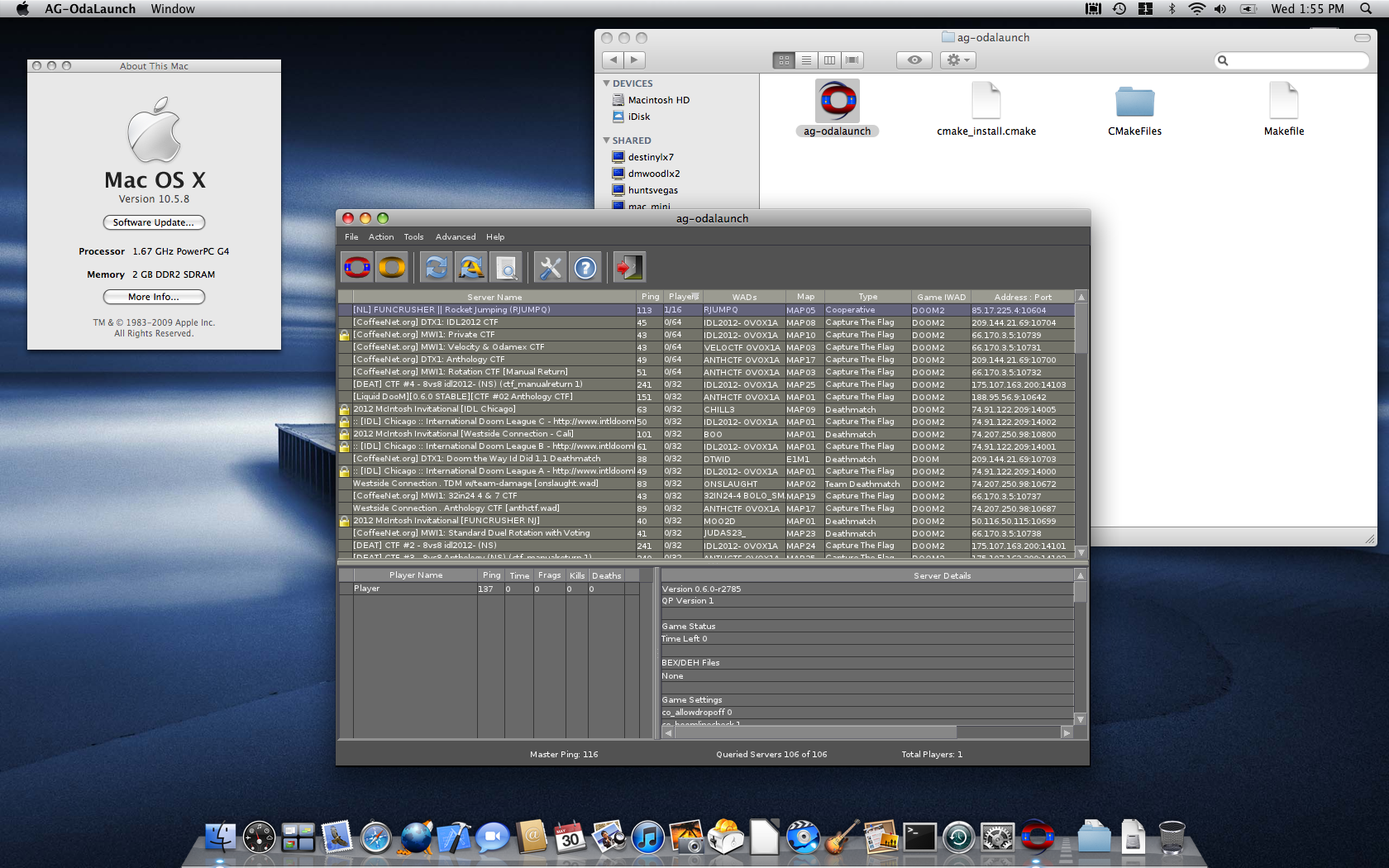Viewport: 1389px width, 868px height.
Task: Click the More Info button
Action: click(x=154, y=297)
